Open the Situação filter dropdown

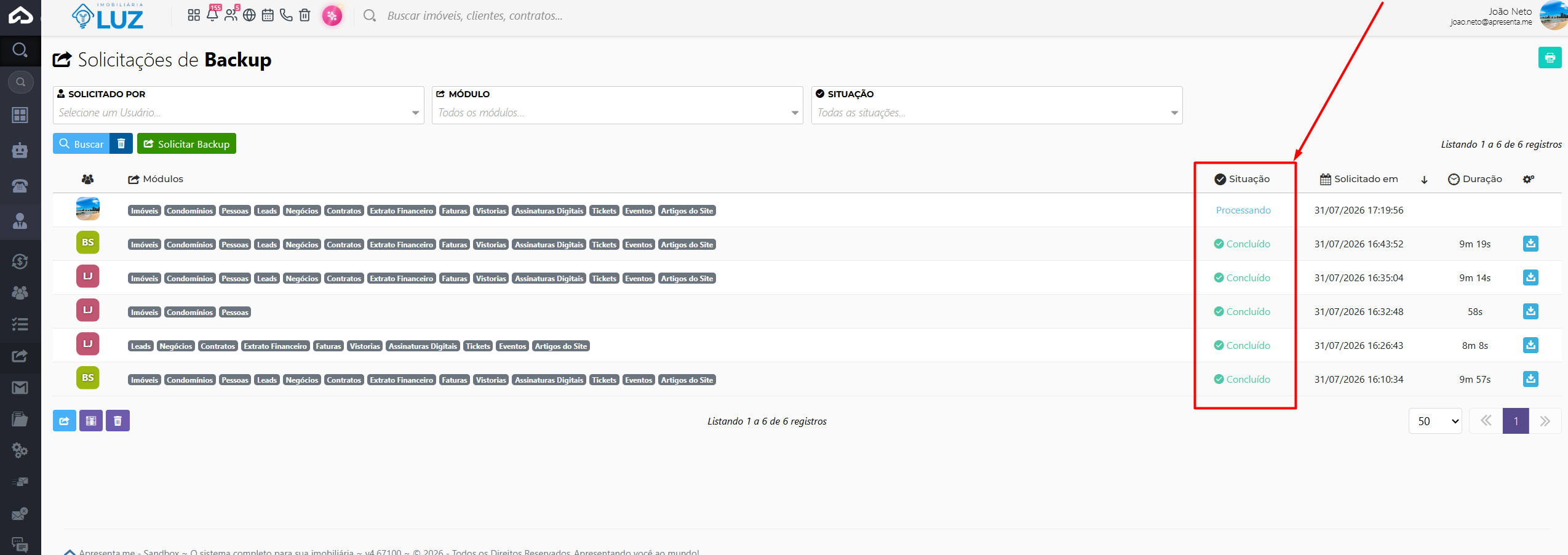(x=997, y=113)
